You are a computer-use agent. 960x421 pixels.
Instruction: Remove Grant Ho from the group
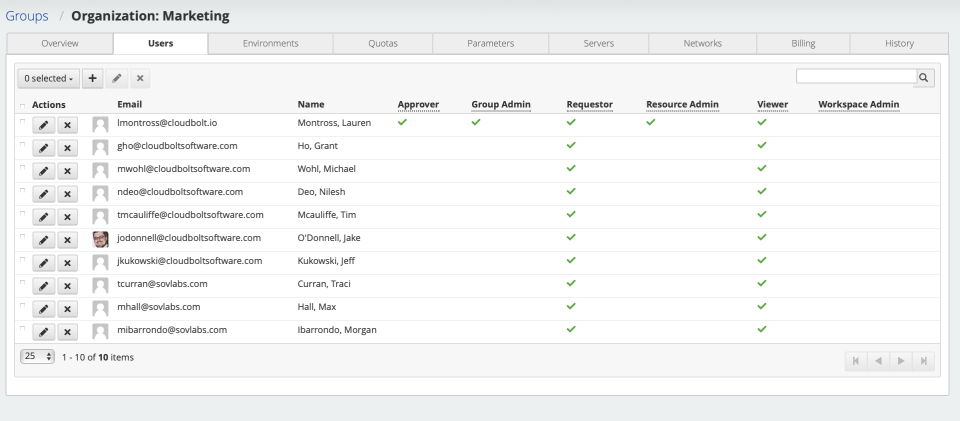click(66, 147)
